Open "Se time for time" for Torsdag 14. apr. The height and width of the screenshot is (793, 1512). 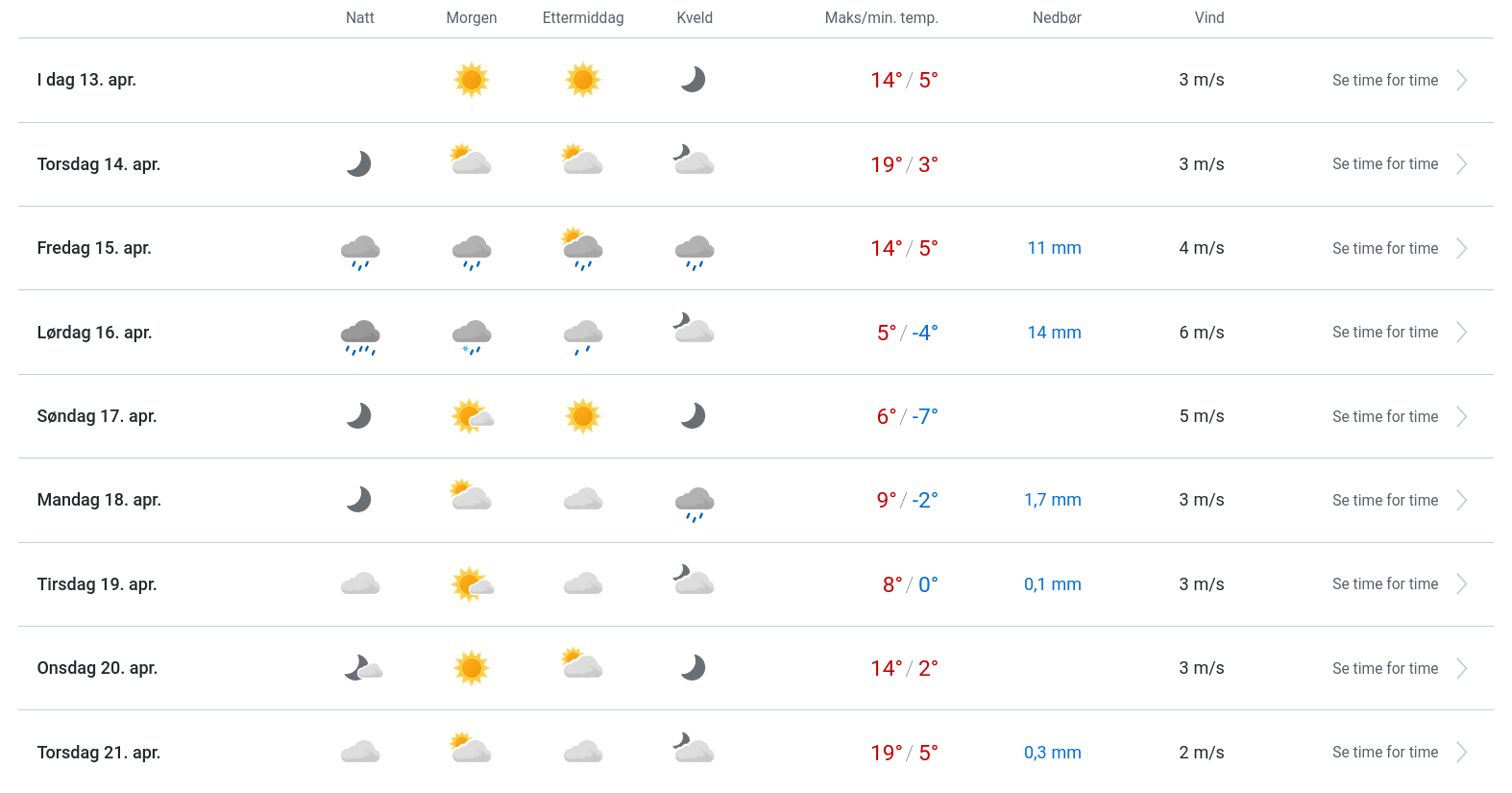[x=1384, y=164]
